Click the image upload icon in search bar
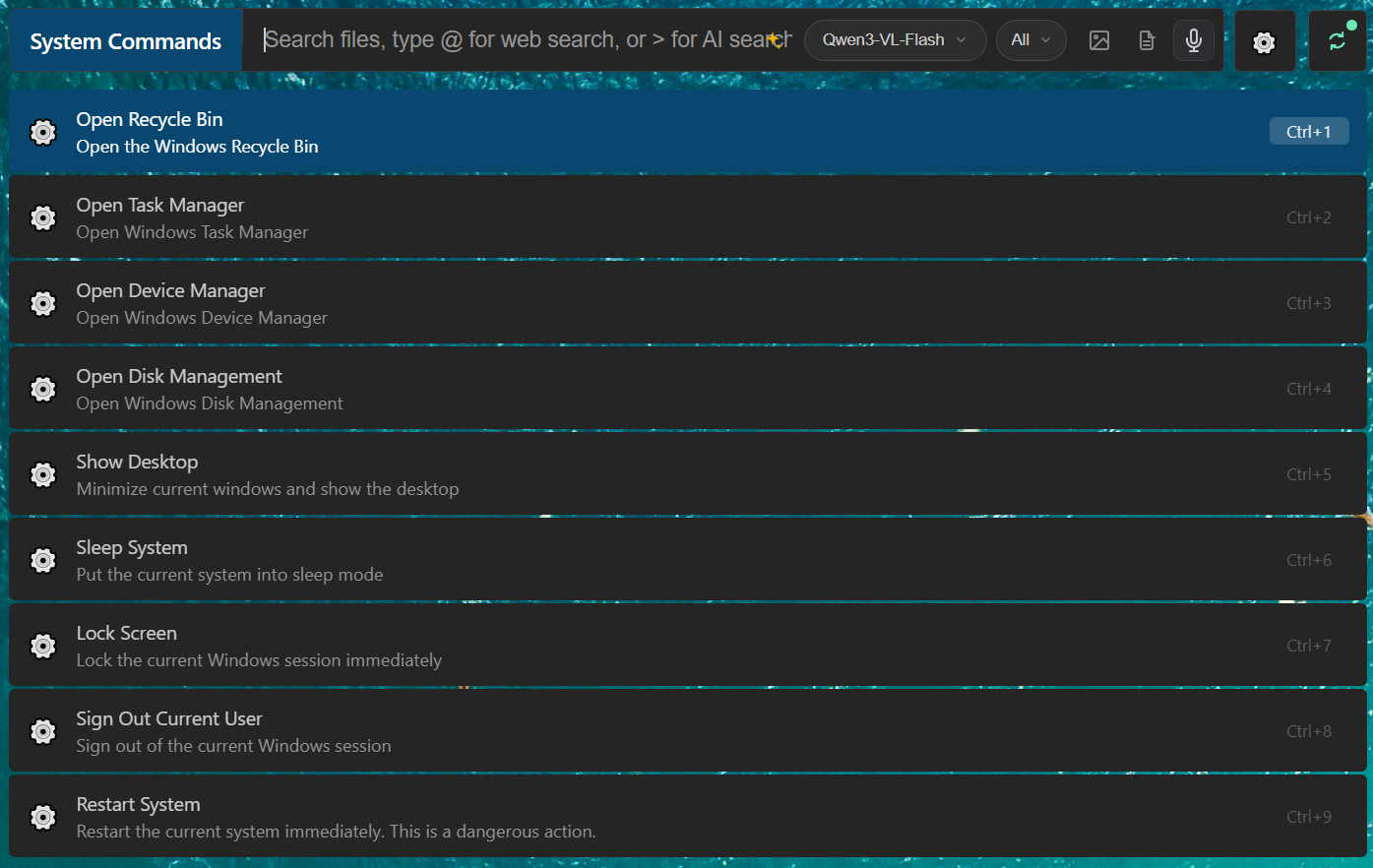 (1099, 40)
